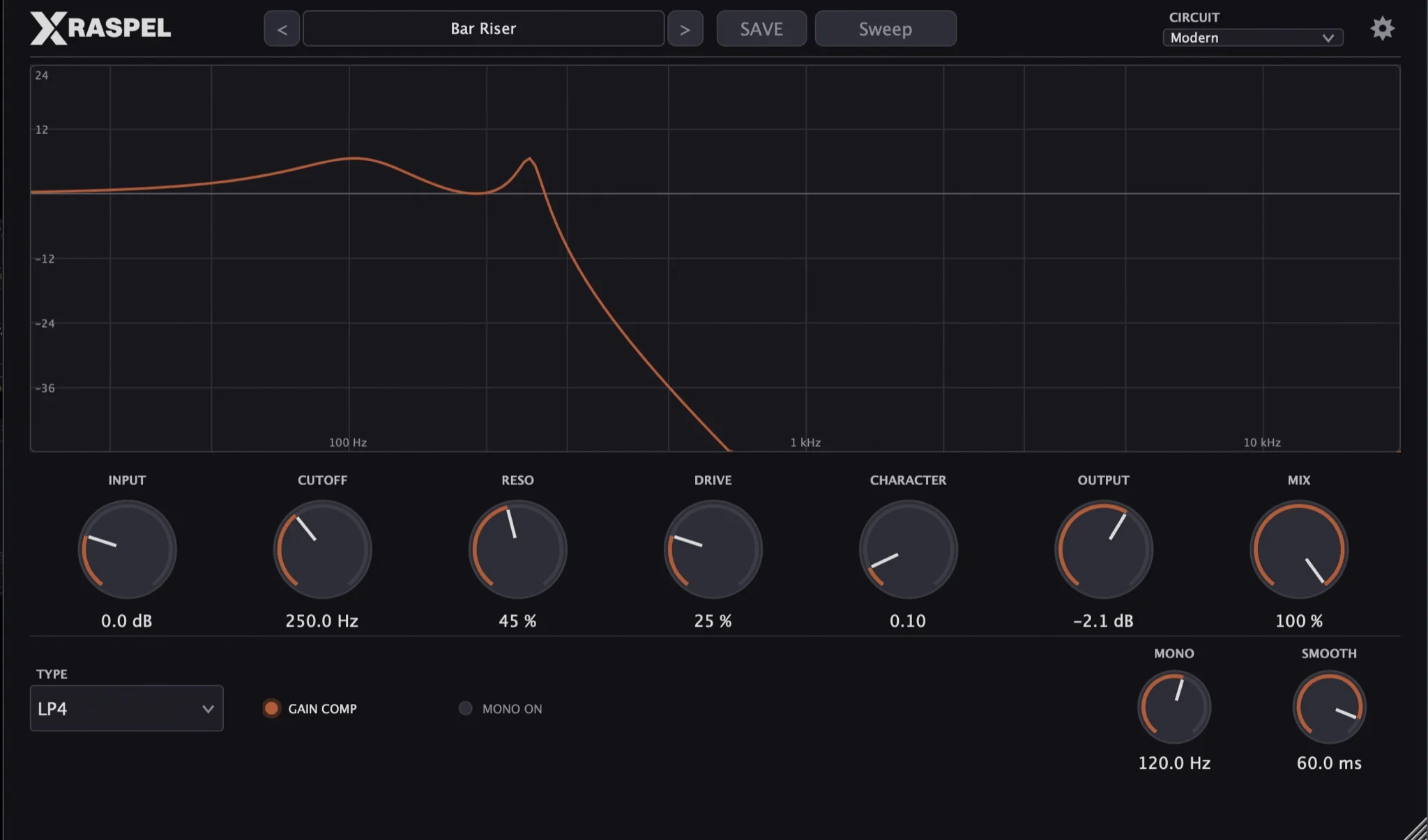Click the Bar Riser preset name field
The height and width of the screenshot is (840, 1428).
click(x=483, y=29)
